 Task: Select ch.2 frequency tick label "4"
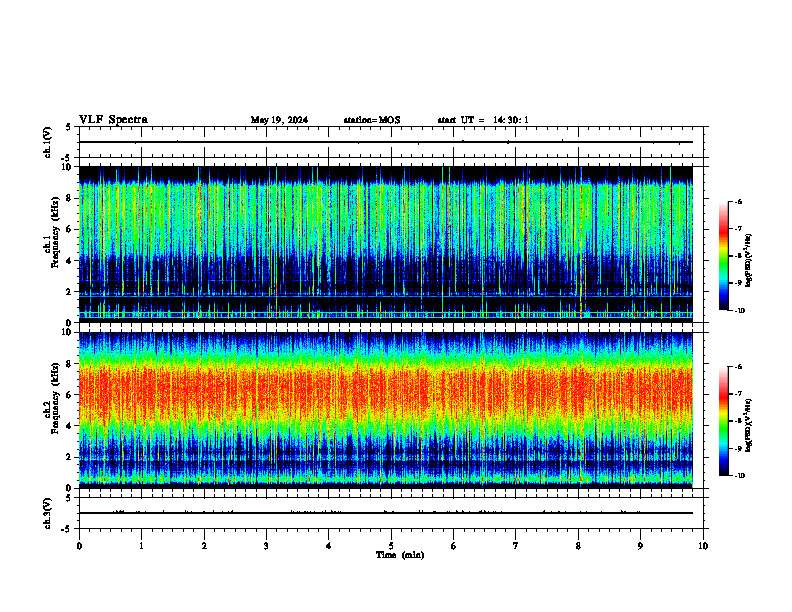69,426
